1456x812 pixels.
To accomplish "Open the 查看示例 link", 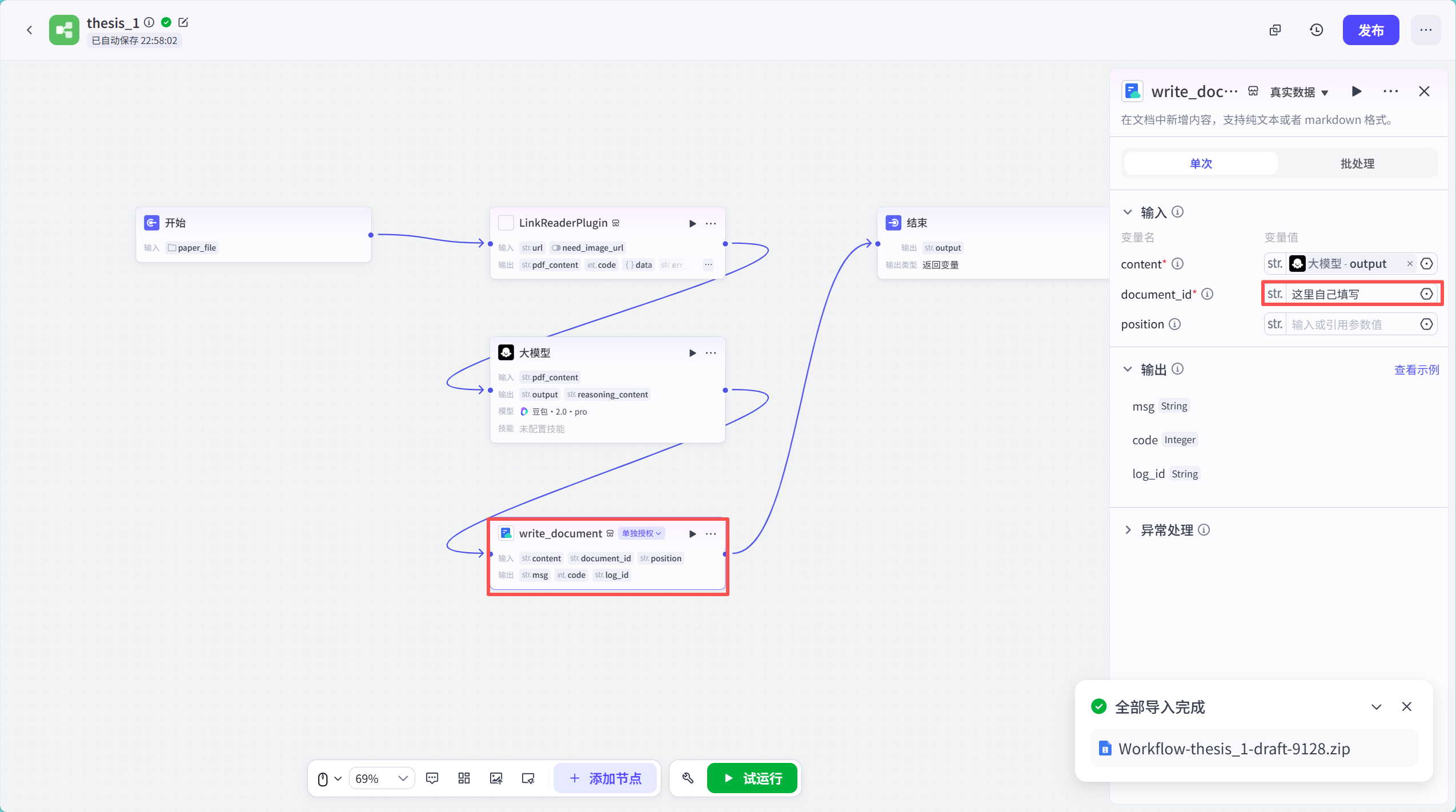I will (1416, 369).
